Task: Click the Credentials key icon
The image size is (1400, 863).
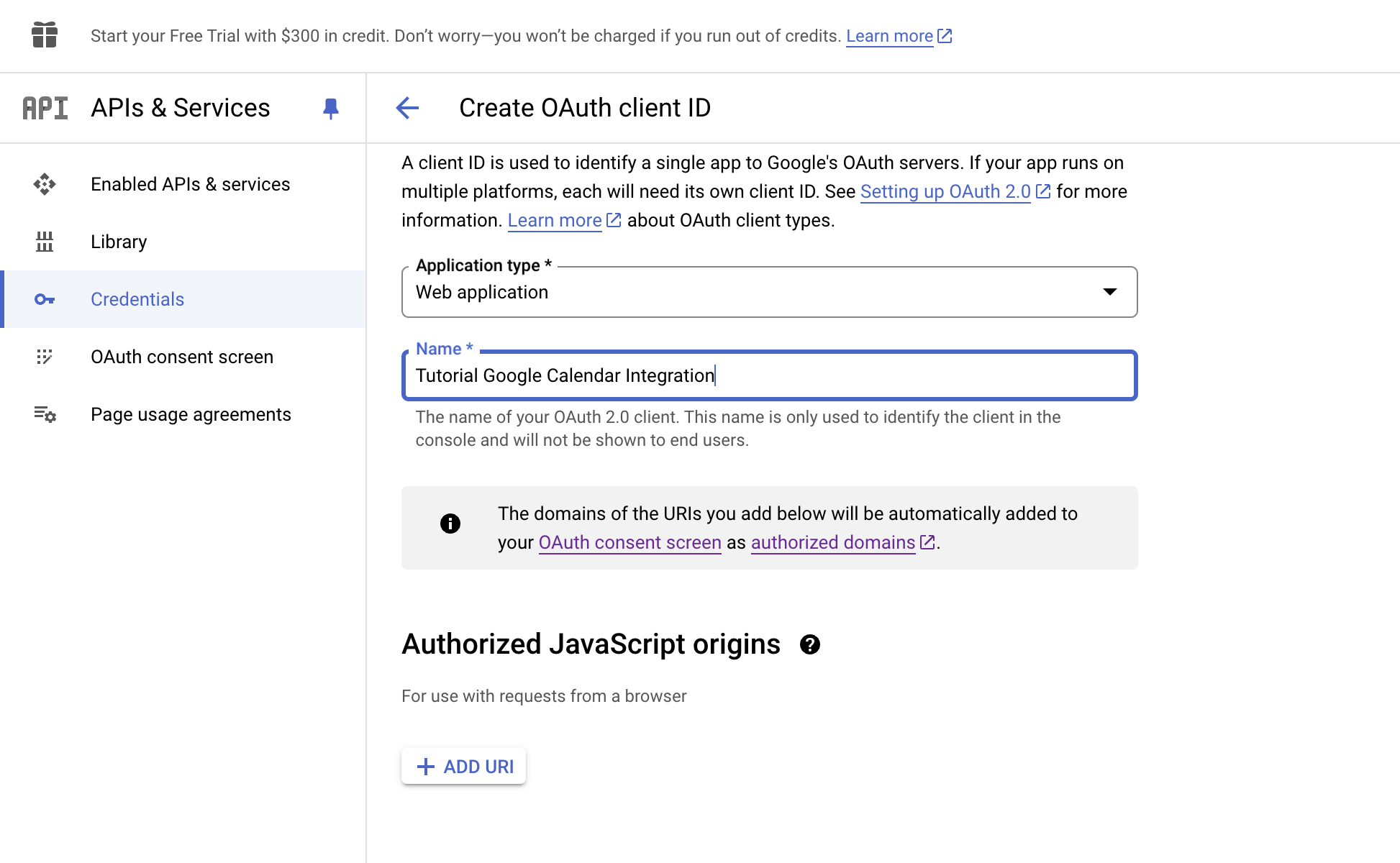Action: (x=45, y=299)
